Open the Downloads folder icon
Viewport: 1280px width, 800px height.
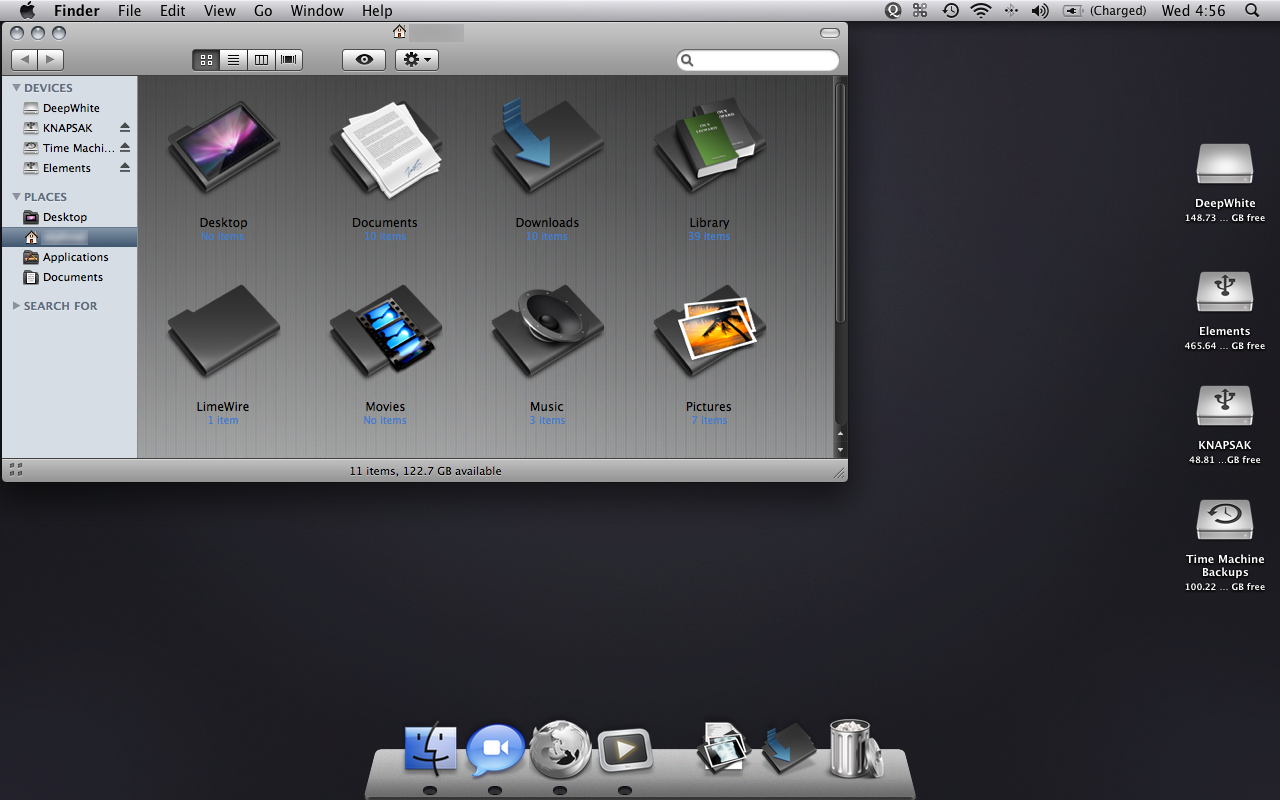click(x=547, y=146)
